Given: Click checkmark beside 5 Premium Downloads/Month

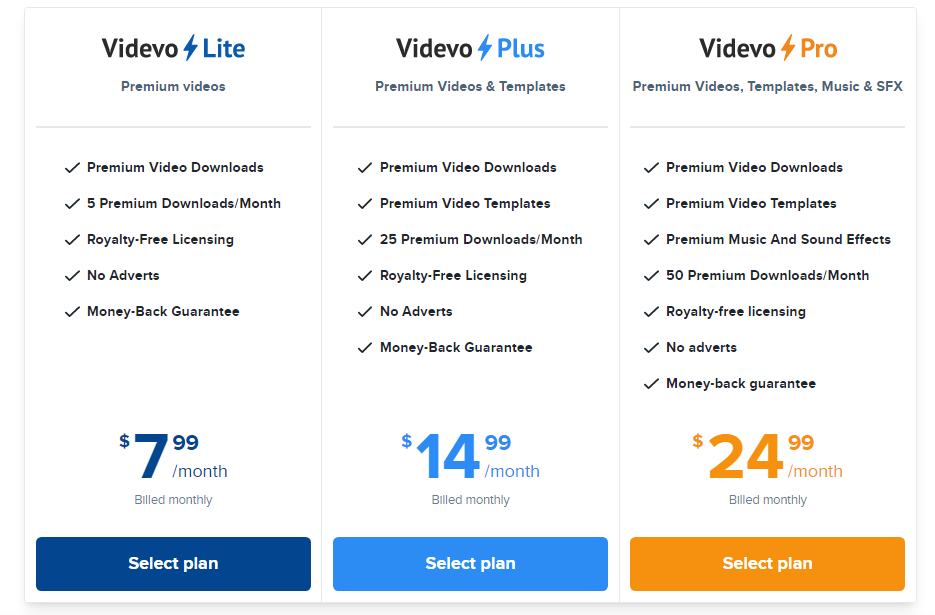Looking at the screenshot, I should 72,204.
